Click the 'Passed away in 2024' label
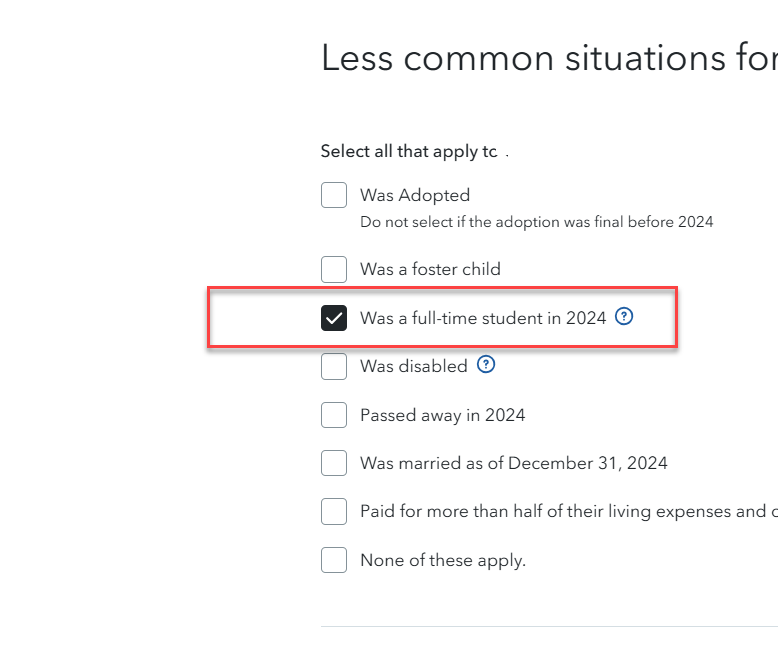 [x=443, y=415]
